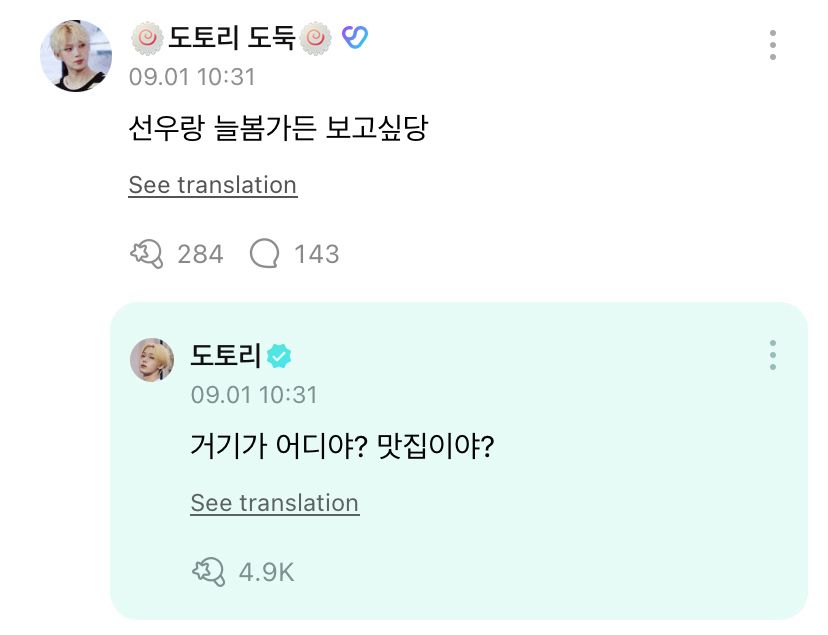Click the cheer icon beside 284
Image resolution: width=828 pixels, height=635 pixels.
point(146,254)
